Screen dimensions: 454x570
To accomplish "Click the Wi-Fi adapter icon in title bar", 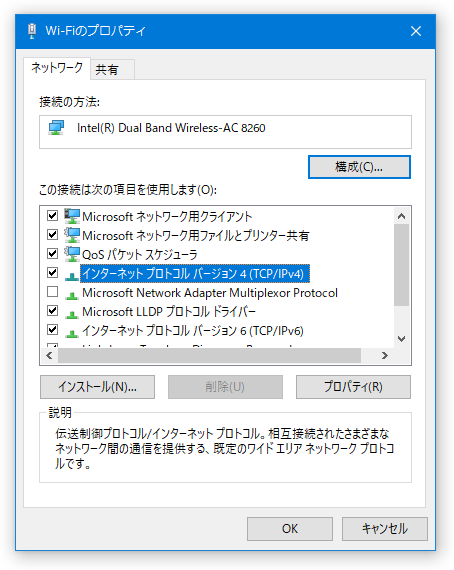I will tap(32, 31).
